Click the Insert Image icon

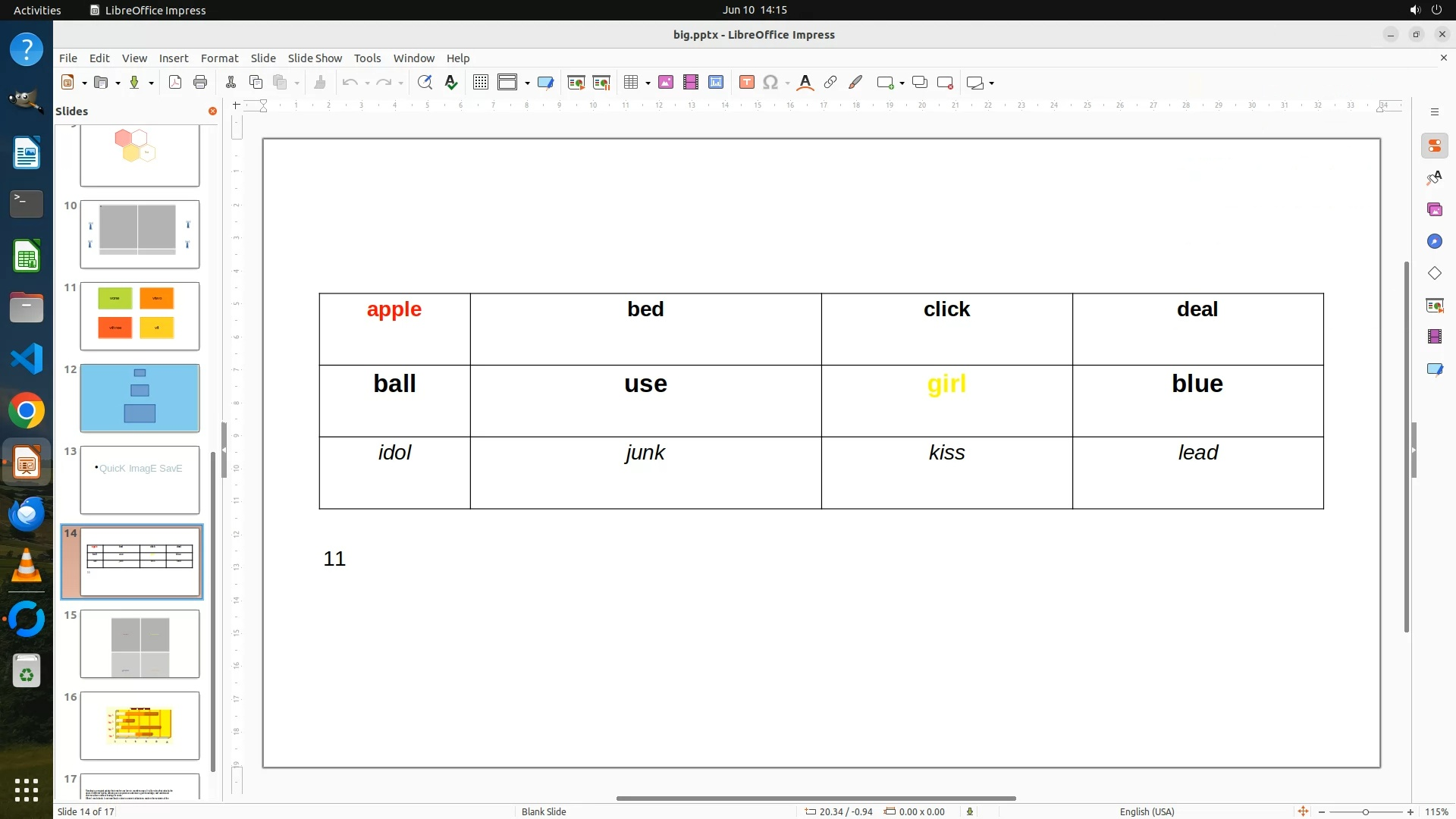coord(666,83)
